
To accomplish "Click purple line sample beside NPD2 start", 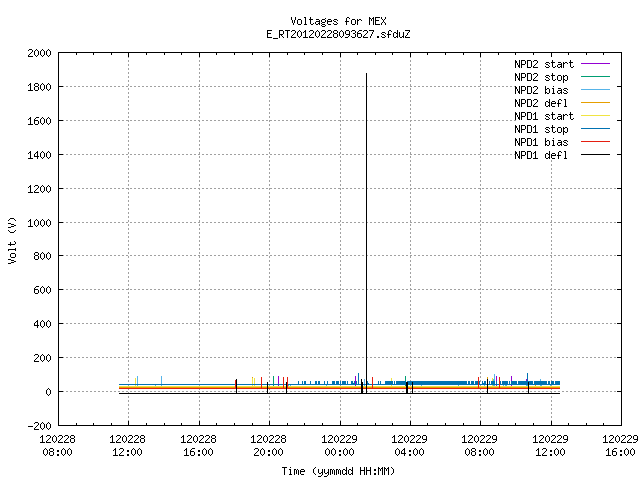I will [595, 64].
